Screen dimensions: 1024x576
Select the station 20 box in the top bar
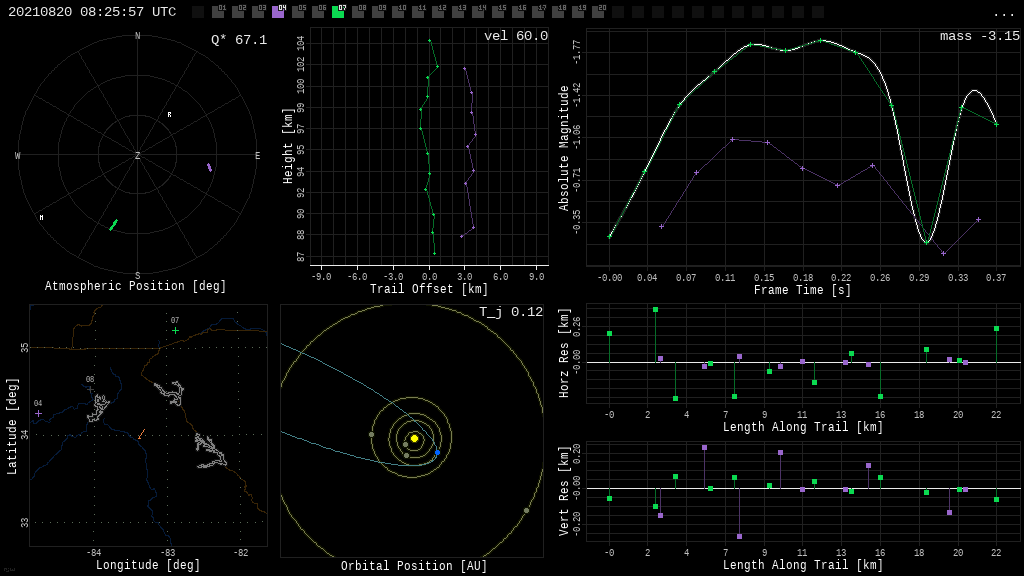point(598,12)
